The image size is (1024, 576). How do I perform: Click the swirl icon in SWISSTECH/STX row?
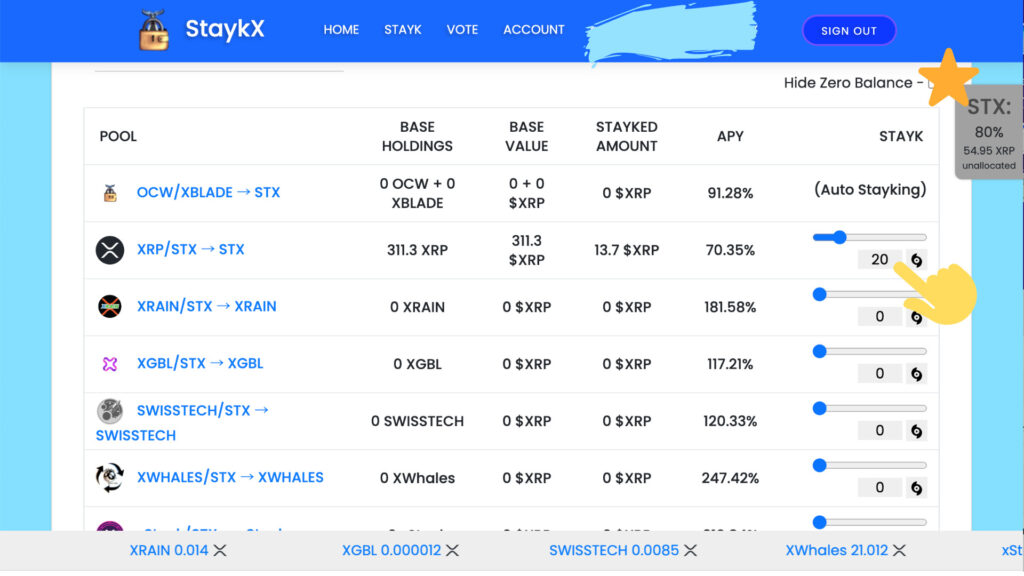916,431
